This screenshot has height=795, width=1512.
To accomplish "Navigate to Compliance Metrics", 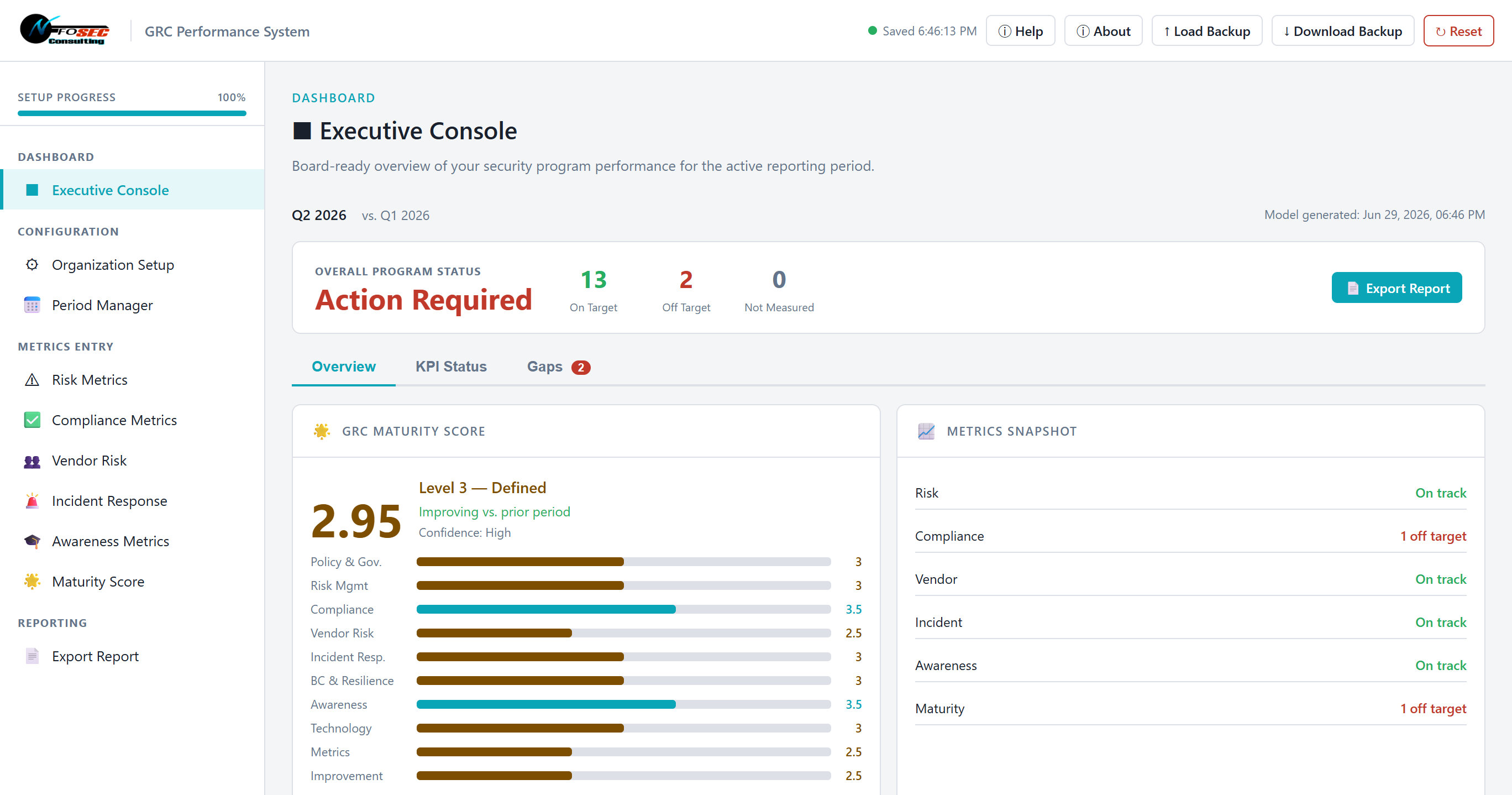I will click(x=133, y=420).
